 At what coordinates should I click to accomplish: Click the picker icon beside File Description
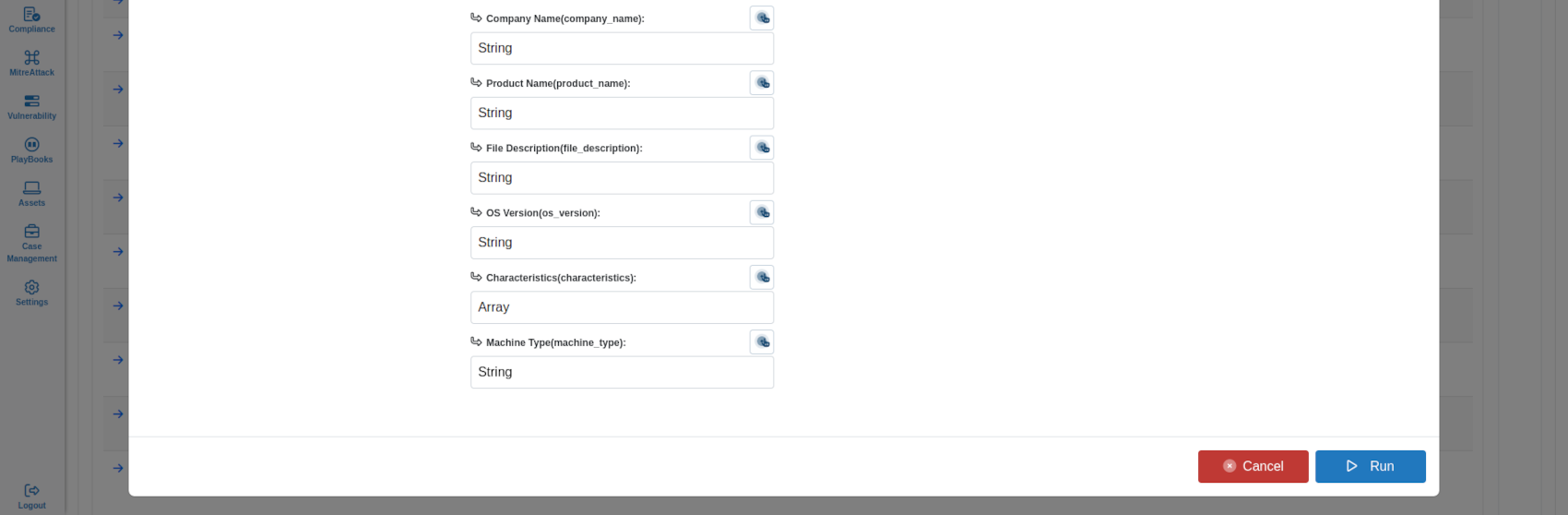click(762, 147)
